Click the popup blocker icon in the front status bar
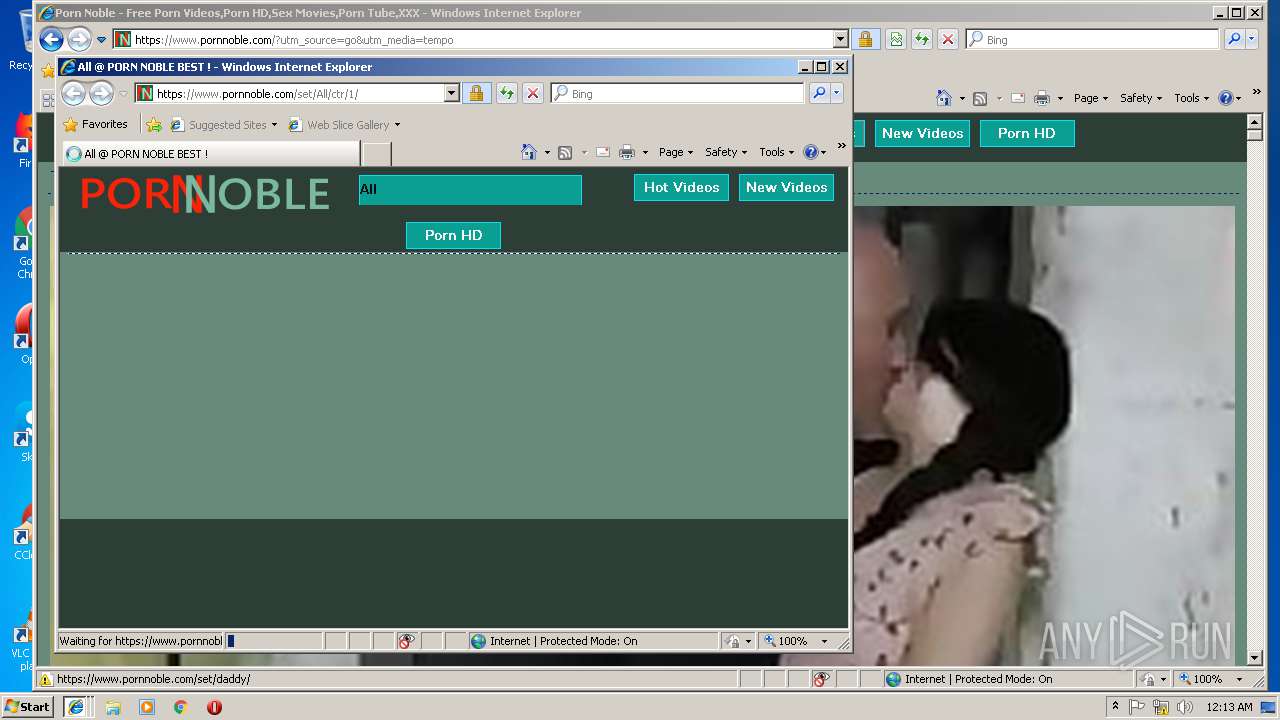The width and height of the screenshot is (1280, 720). 406,641
